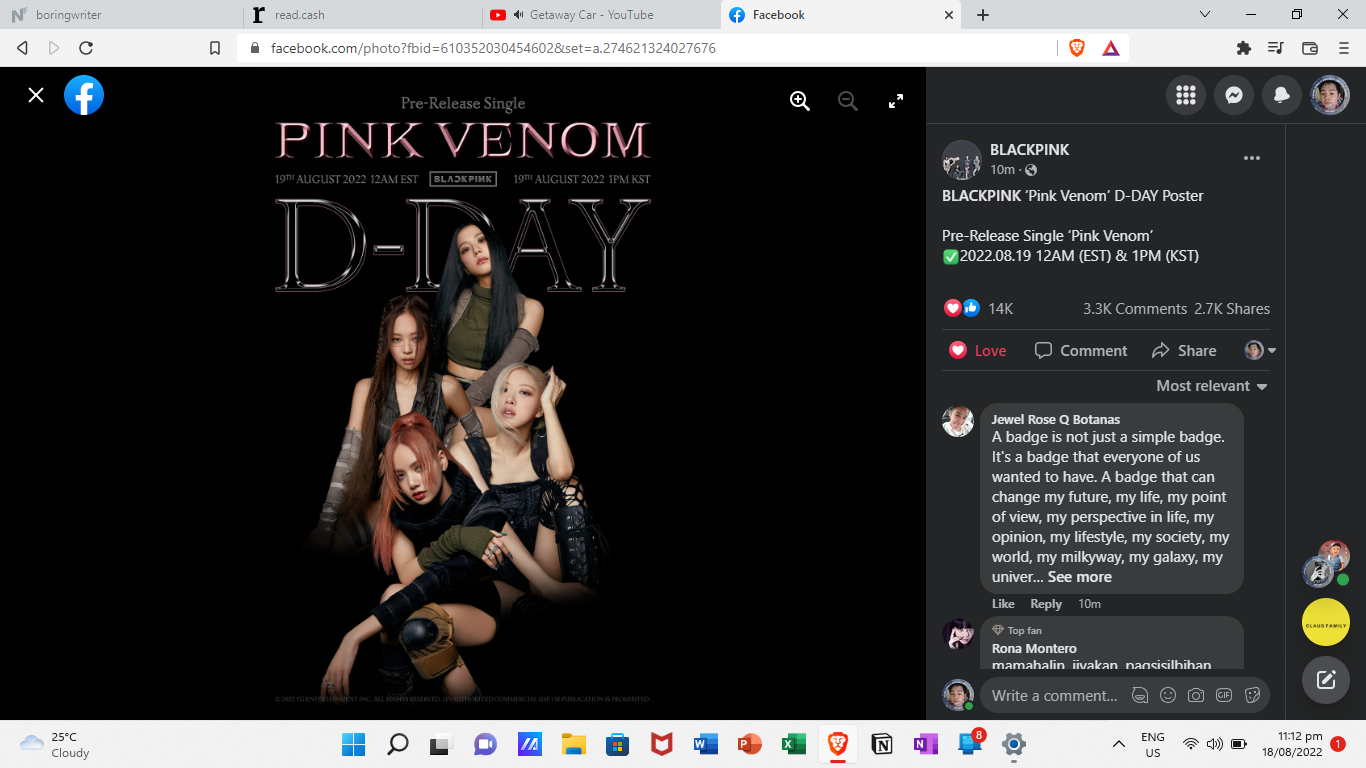Image resolution: width=1366 pixels, height=768 pixels.
Task: Open the sticker picker in comment box
Action: click(x=1252, y=695)
